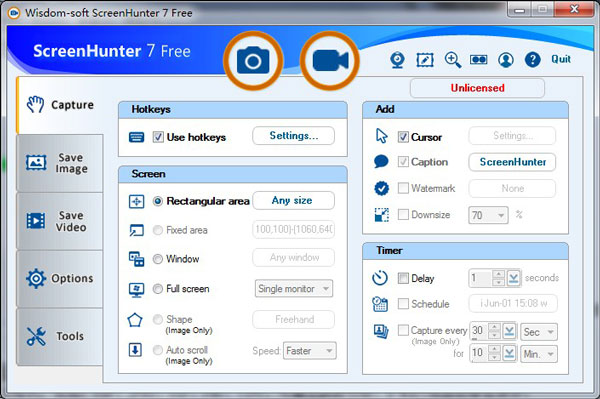The width and height of the screenshot is (600, 399).
Task: Toggle the Use hotkeys checkbox
Action: [x=158, y=137]
